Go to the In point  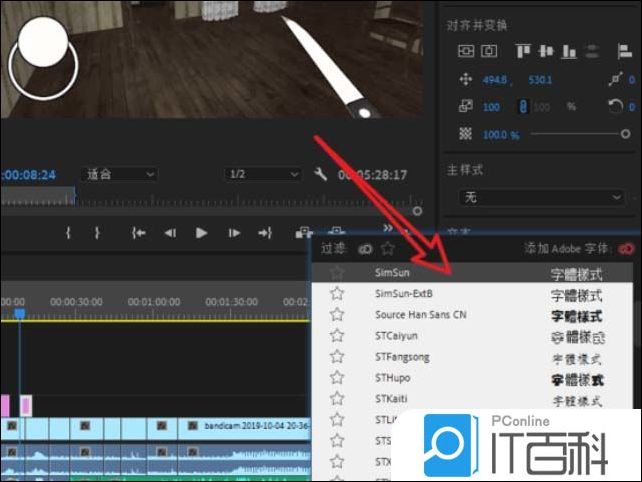pos(139,233)
